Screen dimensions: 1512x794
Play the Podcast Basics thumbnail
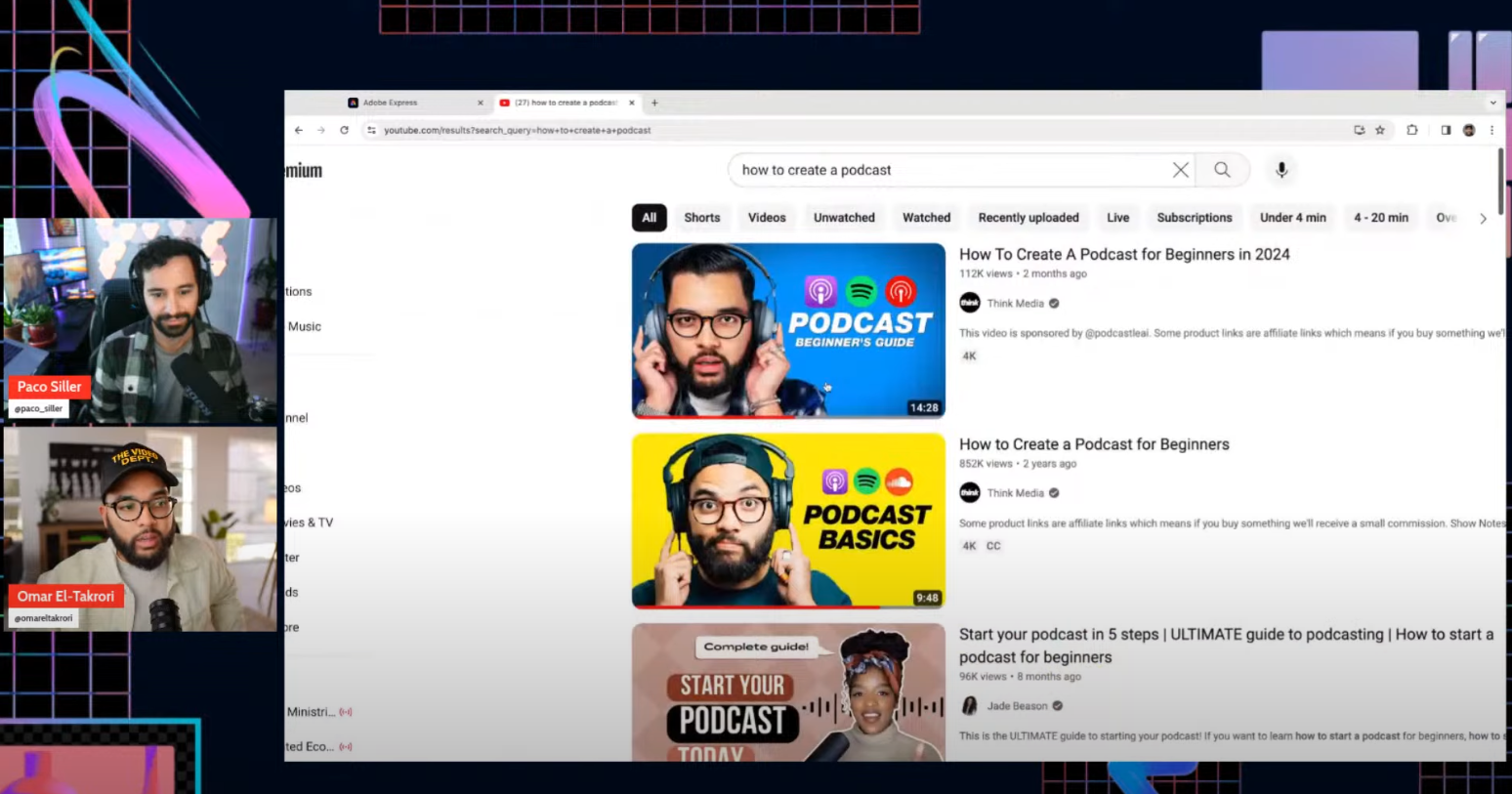pyautogui.click(x=788, y=521)
